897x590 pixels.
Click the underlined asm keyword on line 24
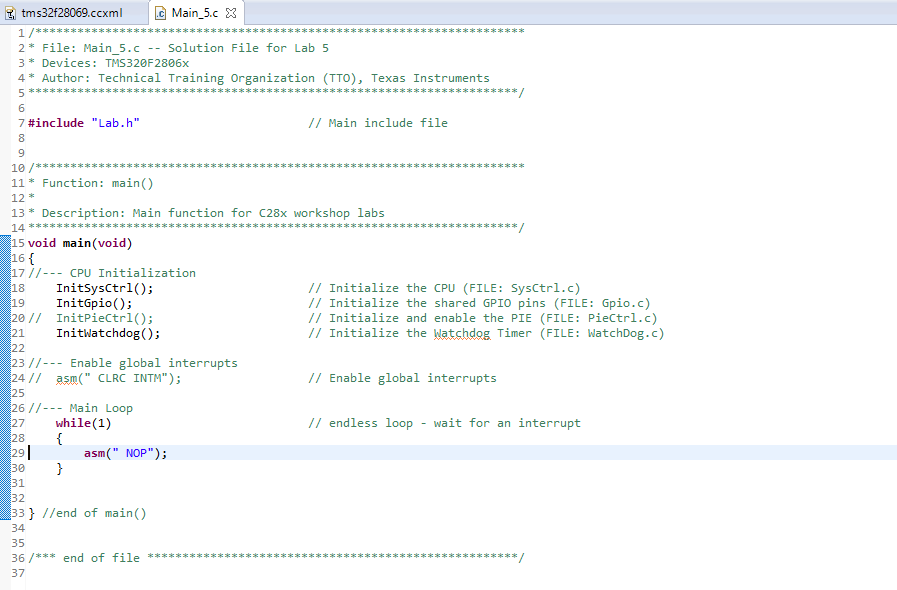click(x=66, y=378)
